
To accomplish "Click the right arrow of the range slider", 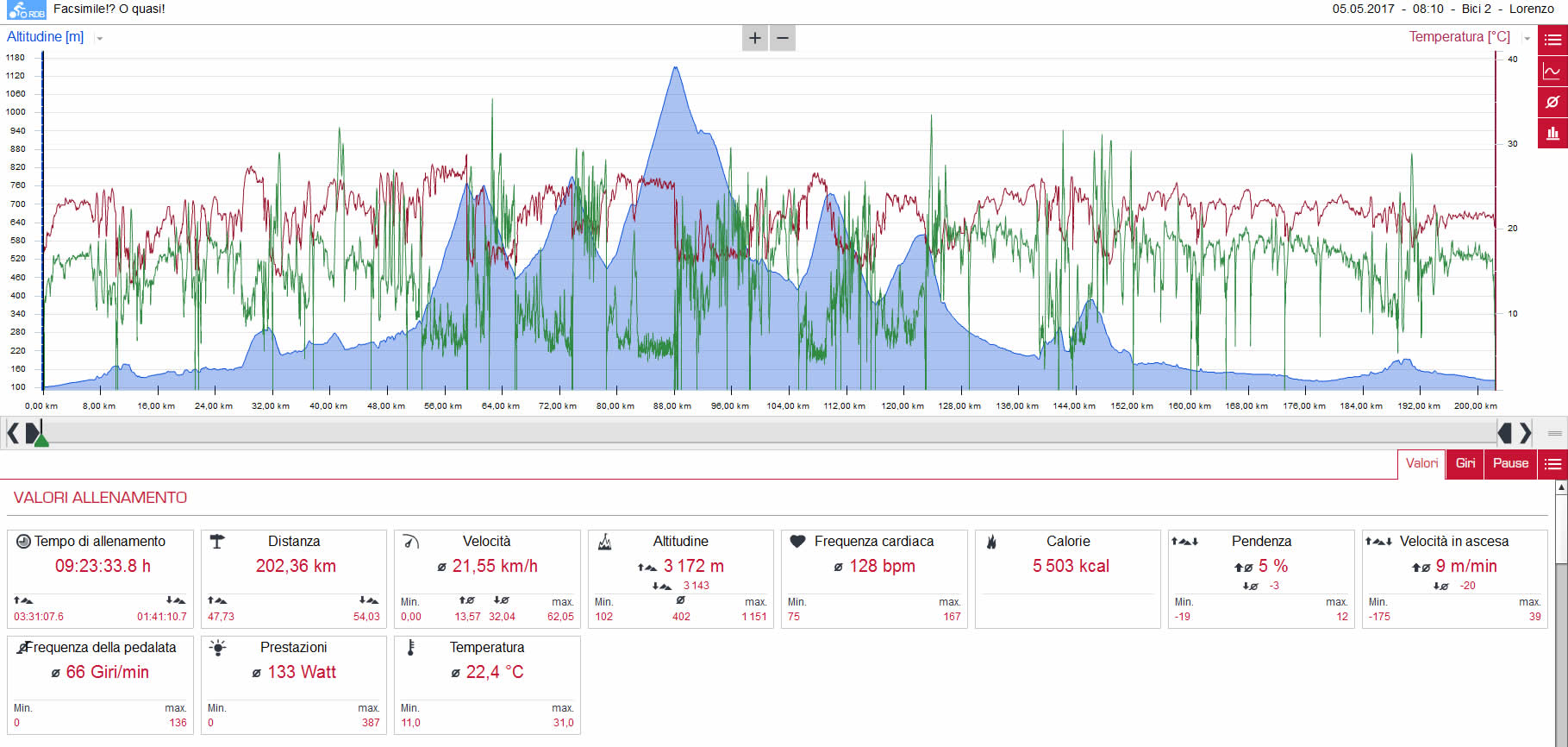I will pyautogui.click(x=1525, y=432).
